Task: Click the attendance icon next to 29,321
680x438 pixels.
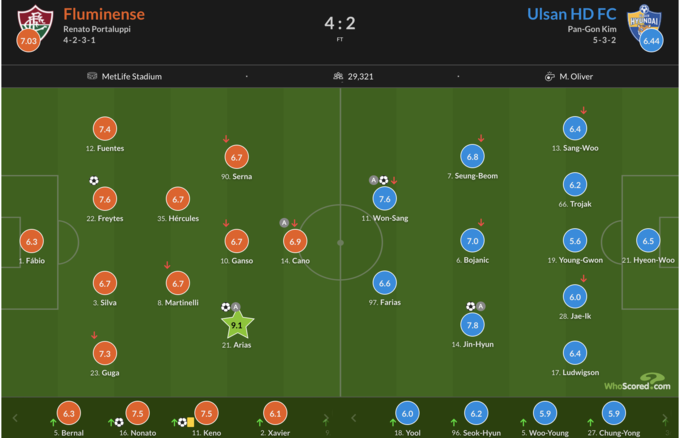Action: click(338, 76)
